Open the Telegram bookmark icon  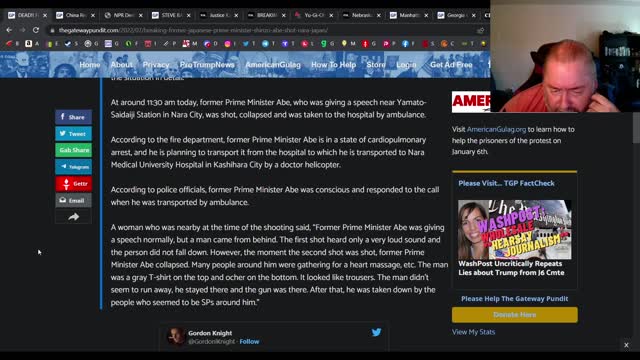(265, 43)
